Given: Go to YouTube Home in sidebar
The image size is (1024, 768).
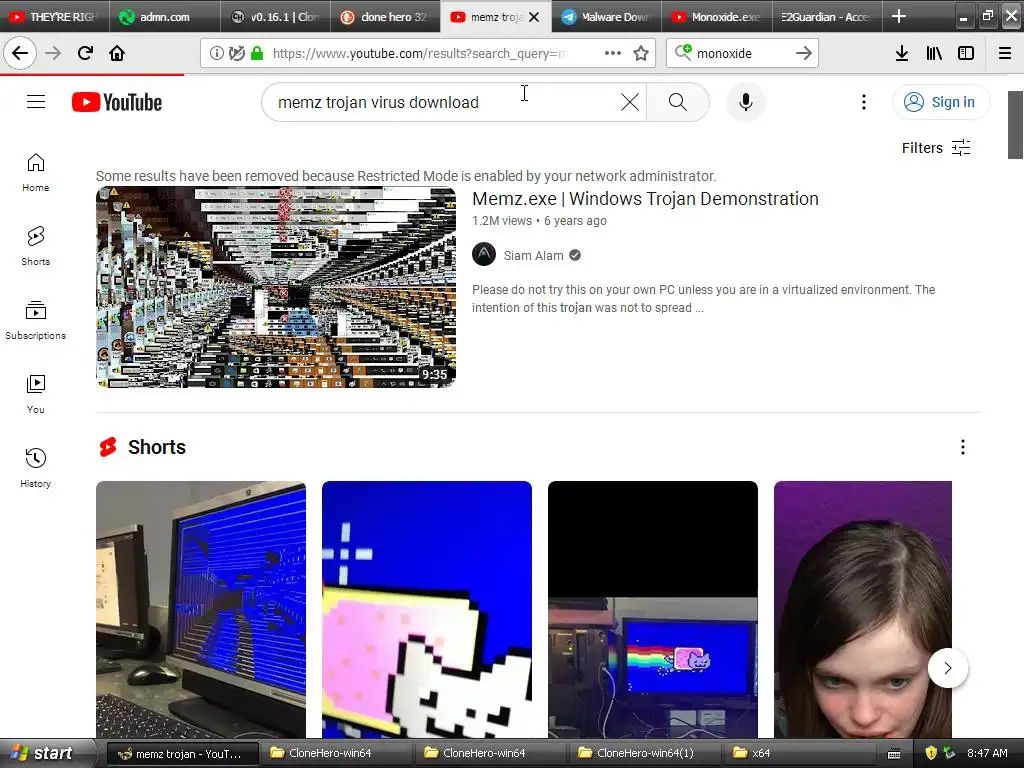Looking at the screenshot, I should 36,172.
